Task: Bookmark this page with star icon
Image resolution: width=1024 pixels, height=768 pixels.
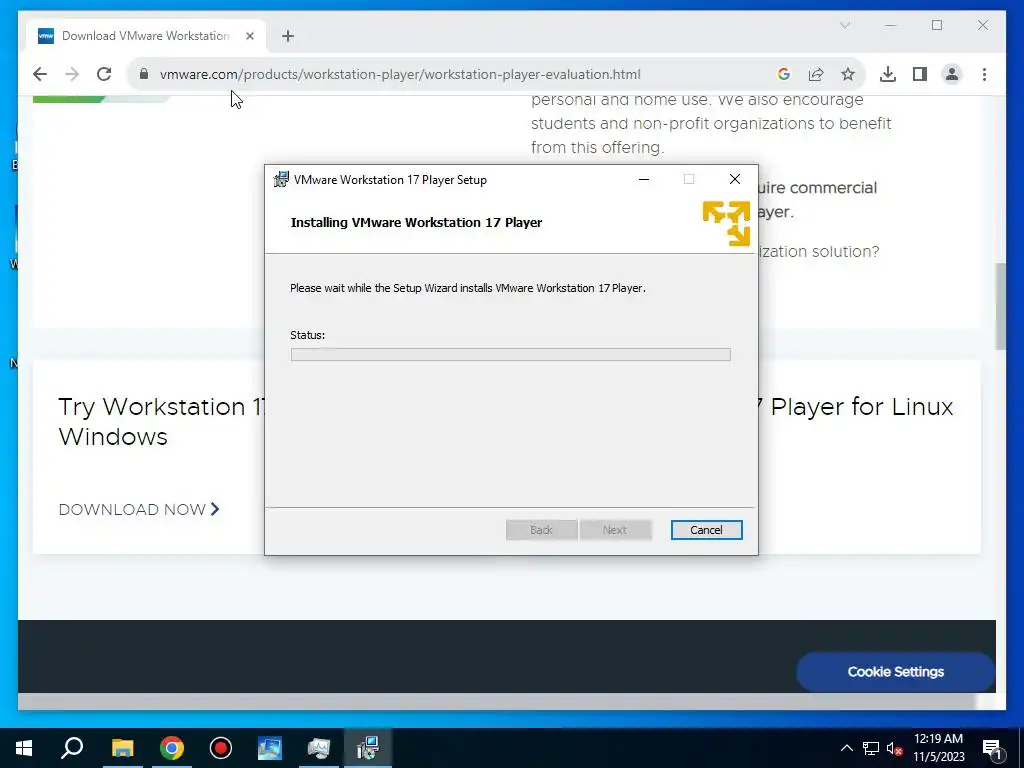Action: (x=848, y=74)
